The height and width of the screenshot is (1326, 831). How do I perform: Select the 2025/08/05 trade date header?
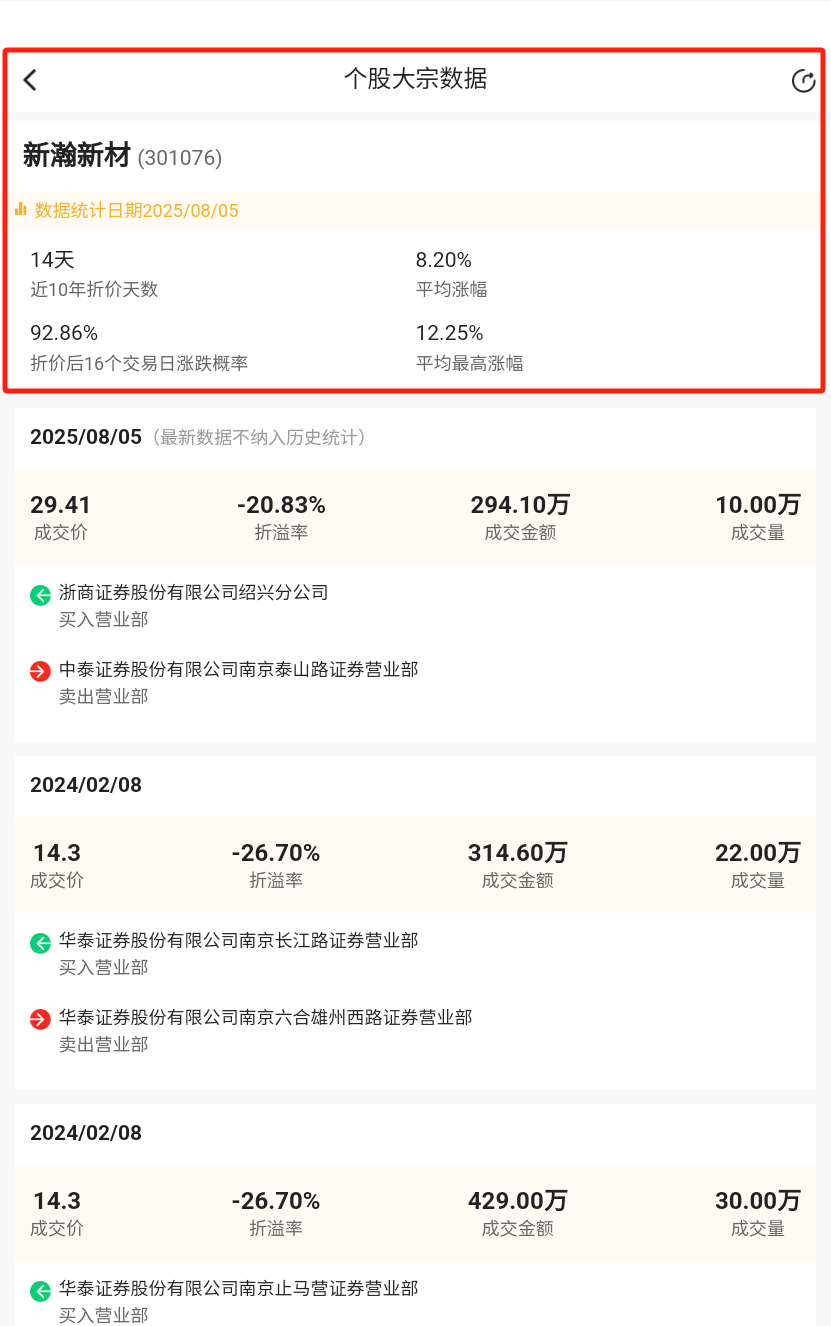[x=86, y=437]
